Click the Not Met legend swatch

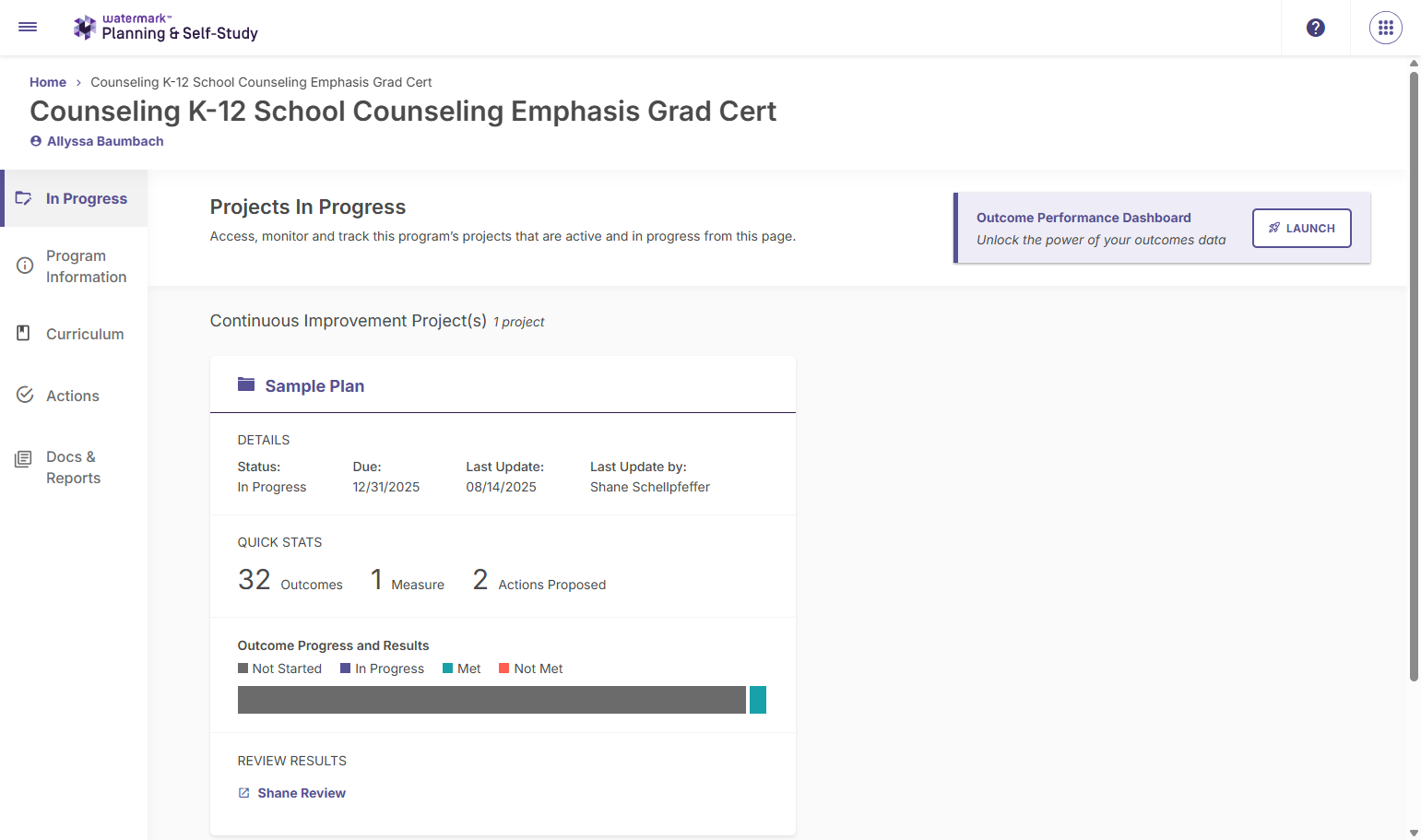504,668
